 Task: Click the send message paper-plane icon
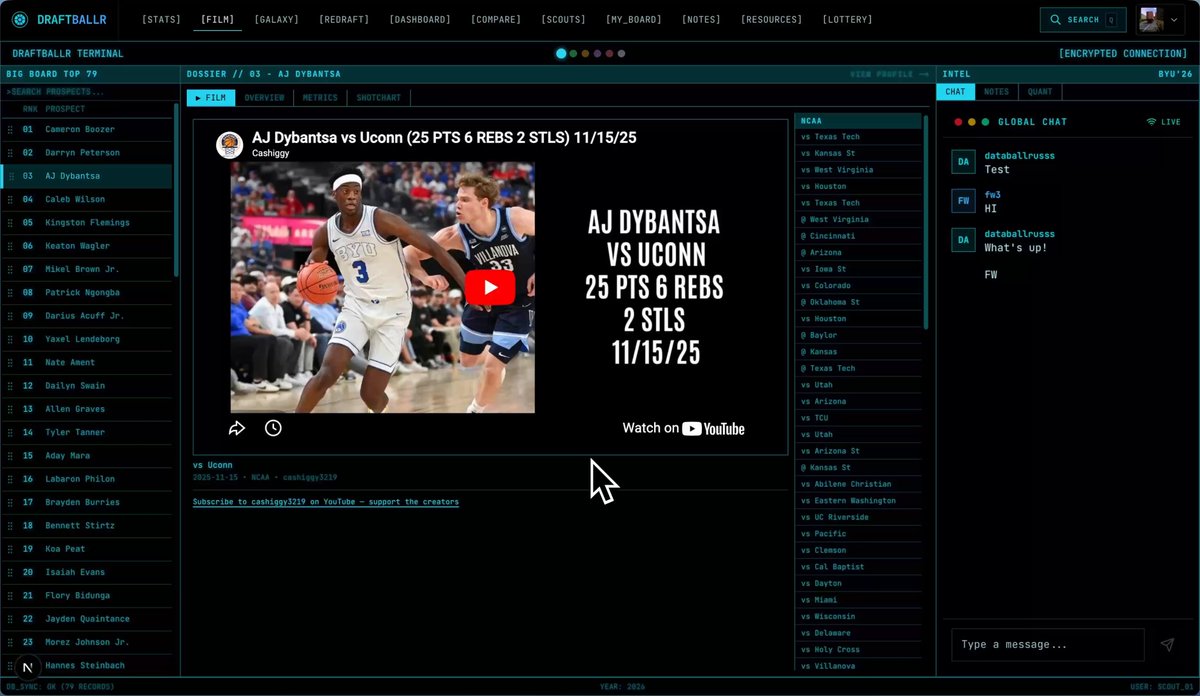[1167, 645]
